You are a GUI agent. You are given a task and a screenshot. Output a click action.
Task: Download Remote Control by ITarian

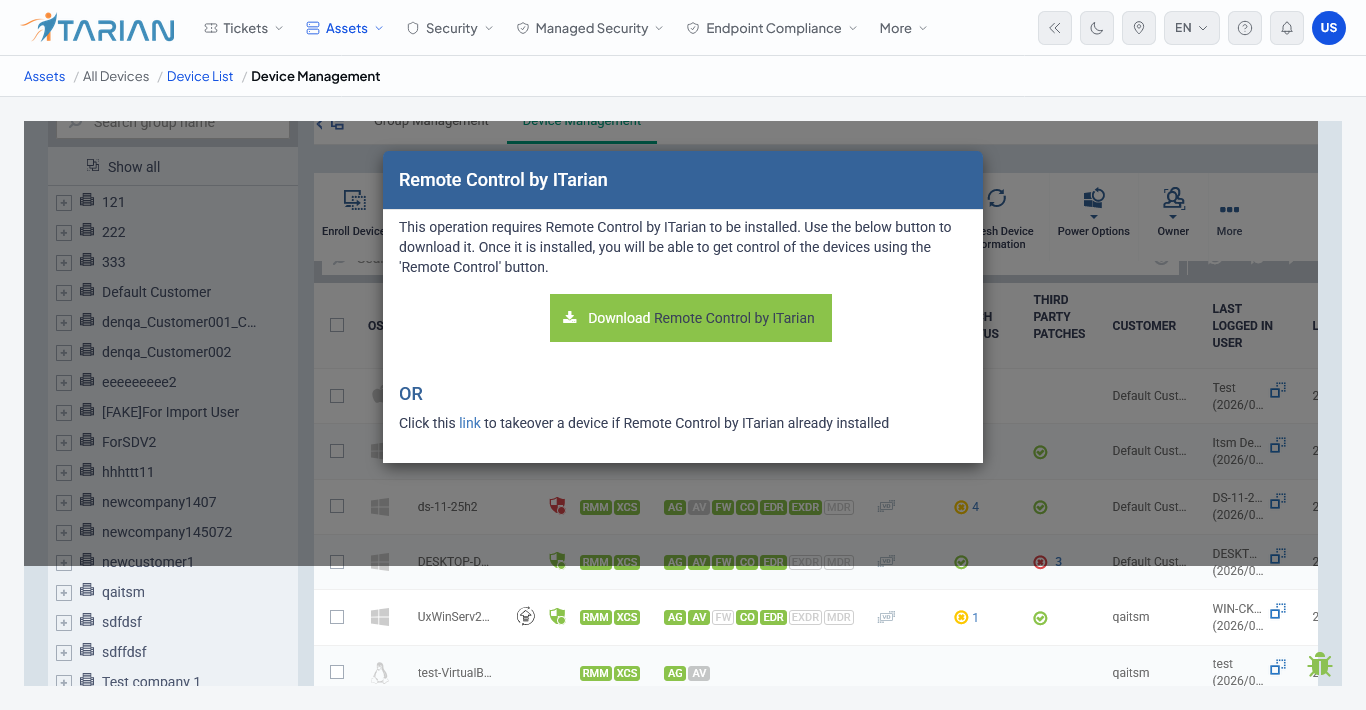click(x=691, y=318)
